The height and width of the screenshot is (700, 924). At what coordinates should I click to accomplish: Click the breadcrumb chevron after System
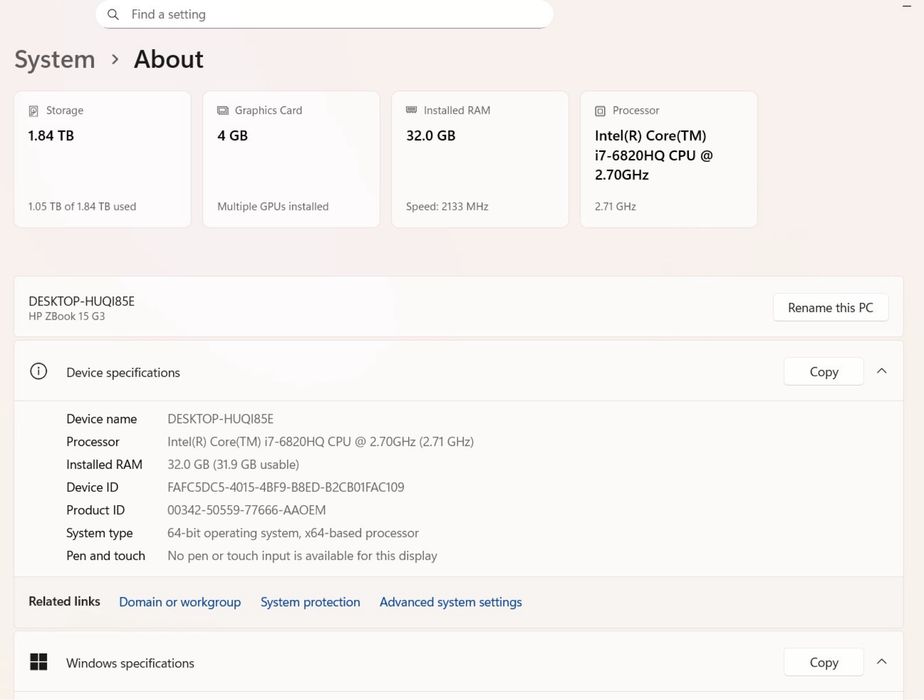[x=115, y=60]
